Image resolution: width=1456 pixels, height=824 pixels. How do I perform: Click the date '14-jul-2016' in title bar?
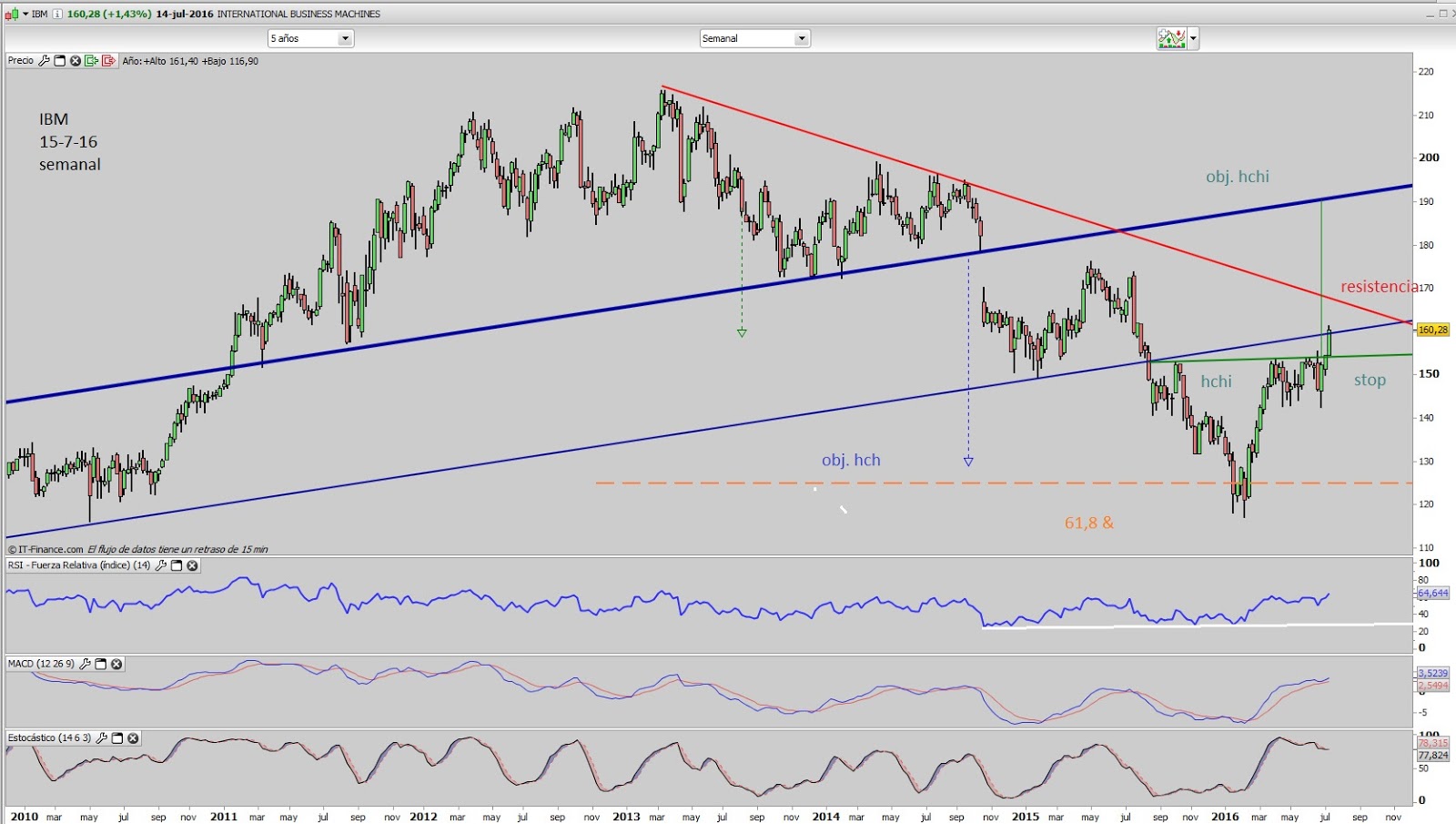click(185, 14)
